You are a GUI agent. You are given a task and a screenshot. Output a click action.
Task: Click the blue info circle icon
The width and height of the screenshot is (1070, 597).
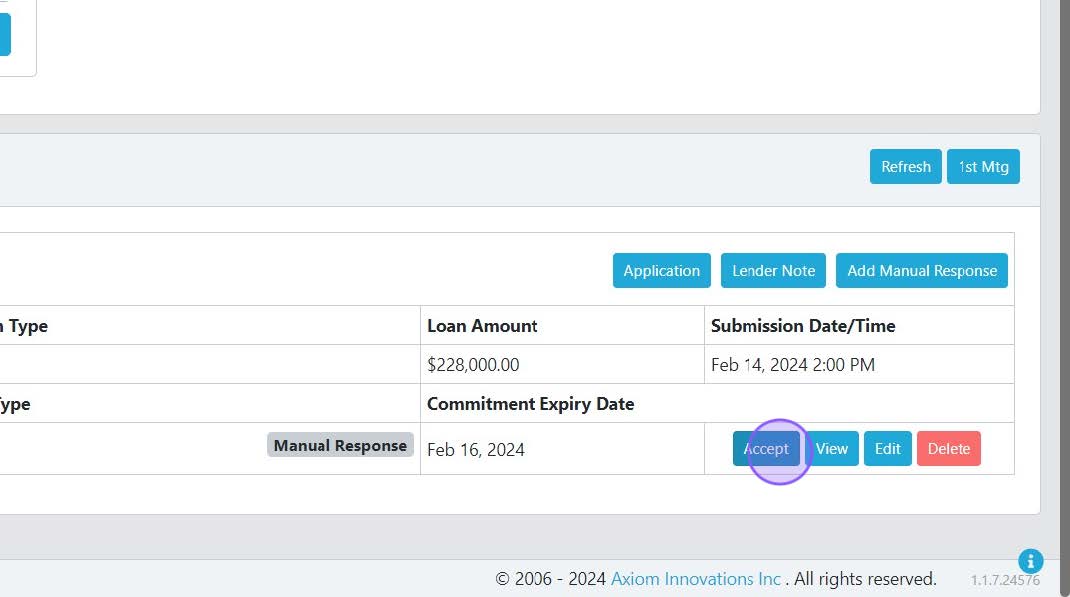[1030, 561]
